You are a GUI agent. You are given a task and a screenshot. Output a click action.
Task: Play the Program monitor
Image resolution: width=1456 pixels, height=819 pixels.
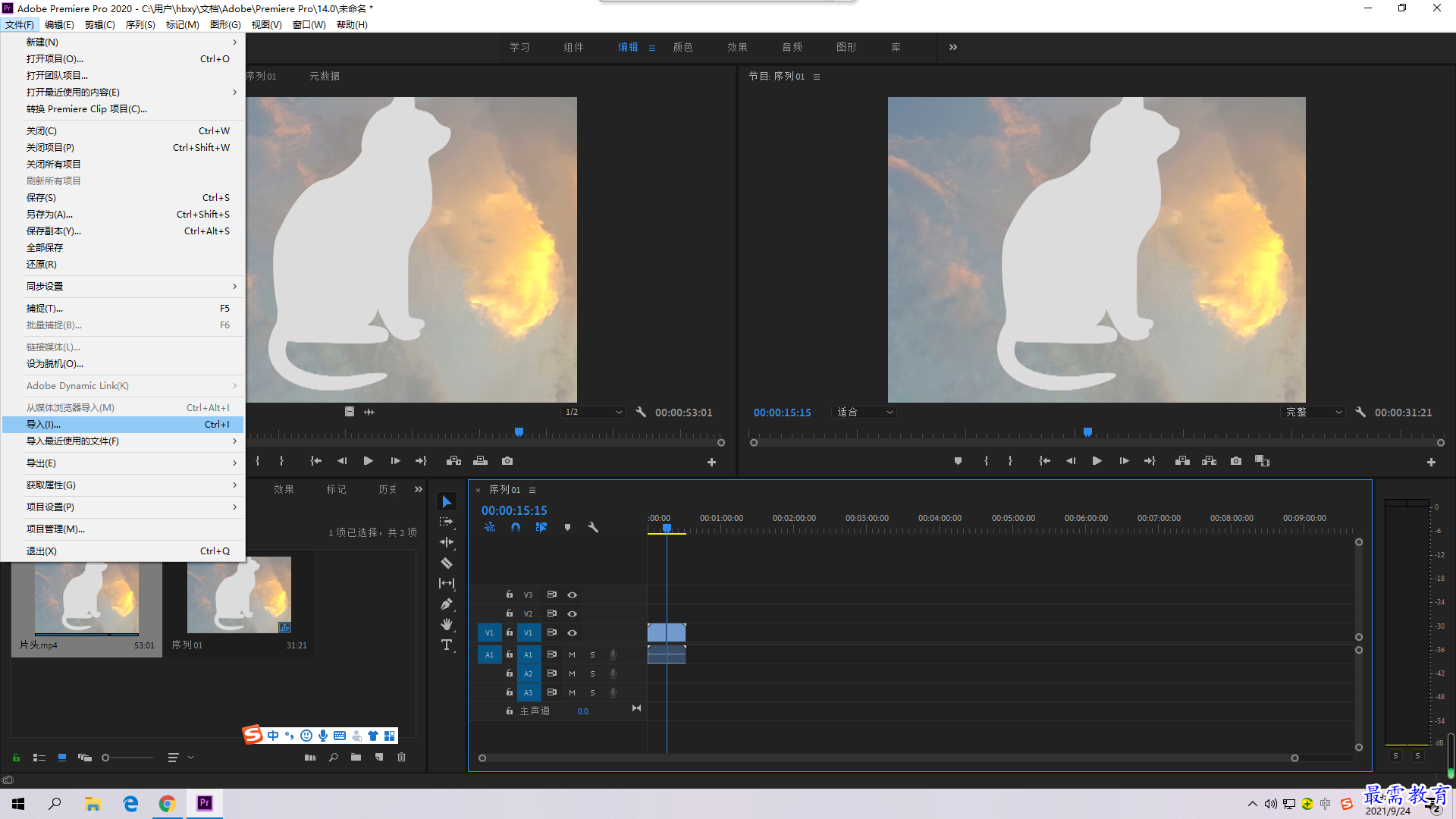pos(1097,461)
